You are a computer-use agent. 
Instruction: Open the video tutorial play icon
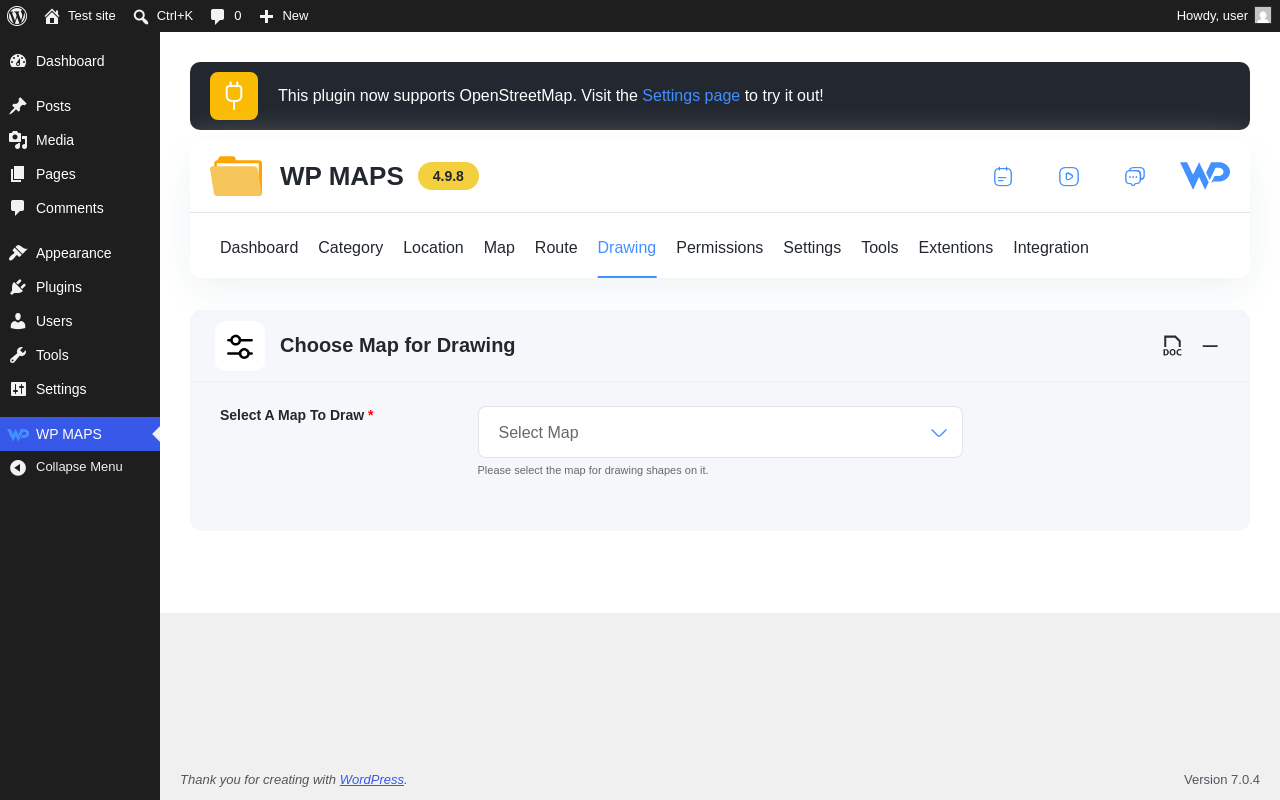(1069, 176)
